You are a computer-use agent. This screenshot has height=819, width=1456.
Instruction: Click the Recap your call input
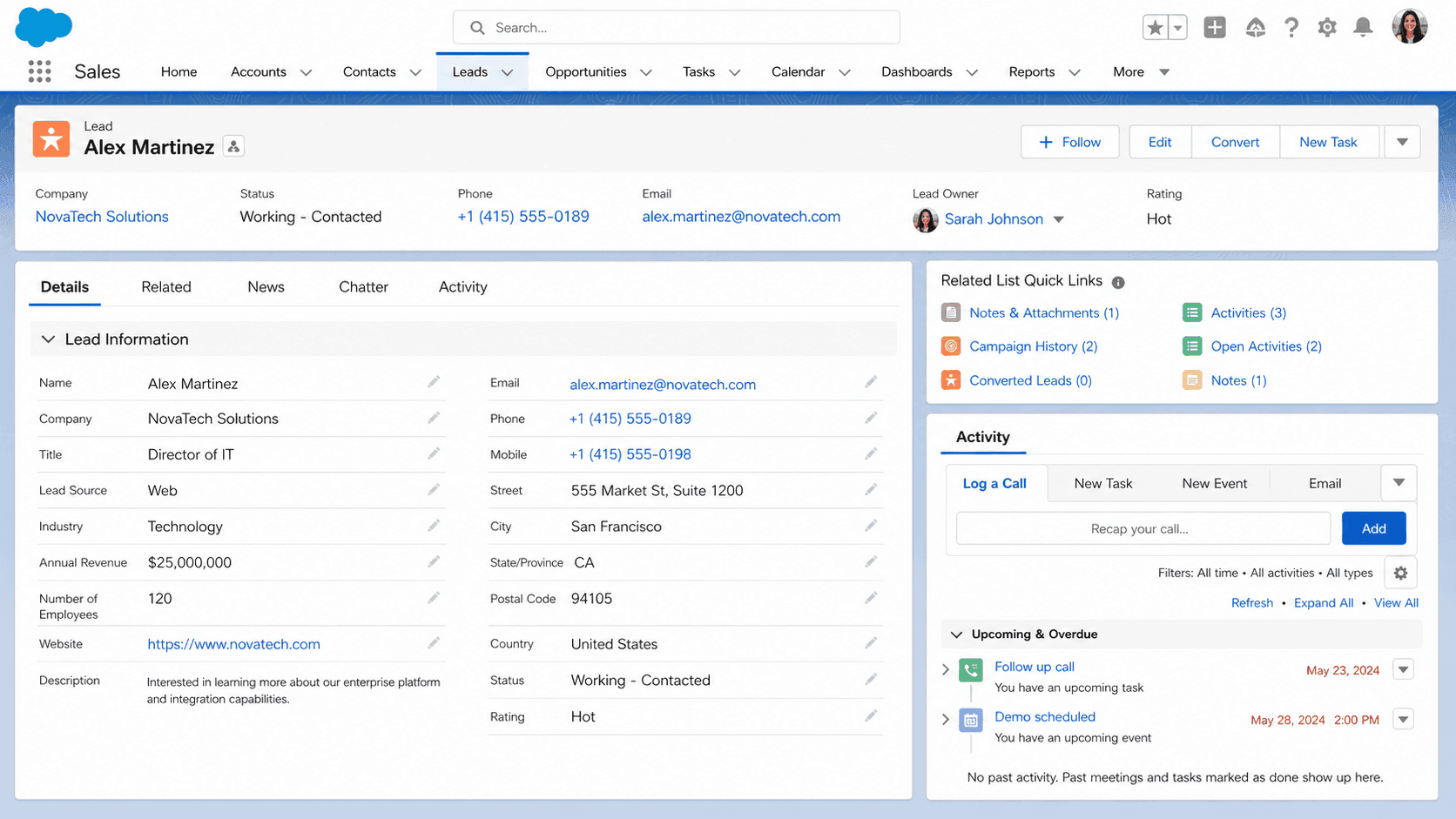coord(1143,528)
